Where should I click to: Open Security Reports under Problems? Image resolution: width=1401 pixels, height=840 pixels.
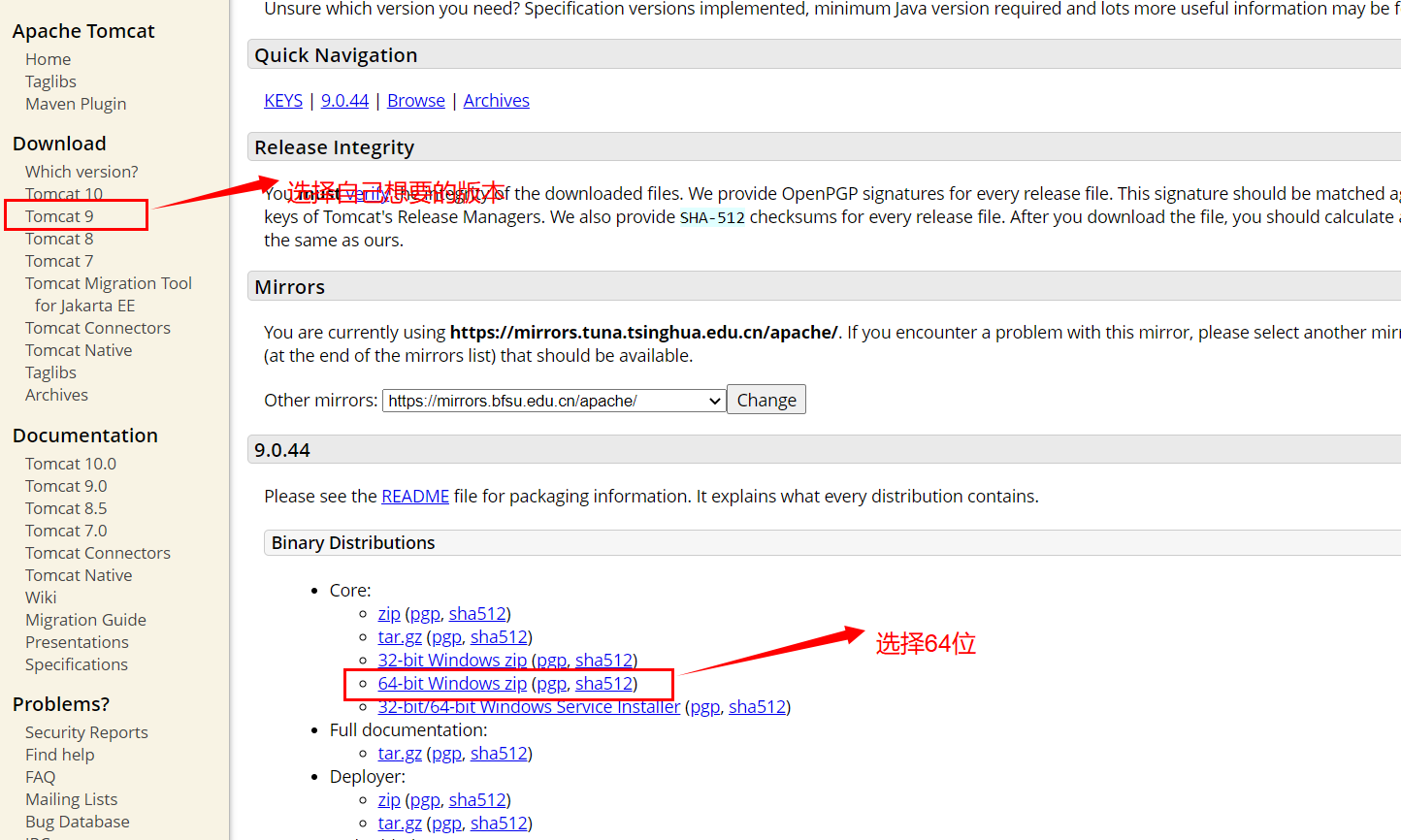click(x=86, y=732)
